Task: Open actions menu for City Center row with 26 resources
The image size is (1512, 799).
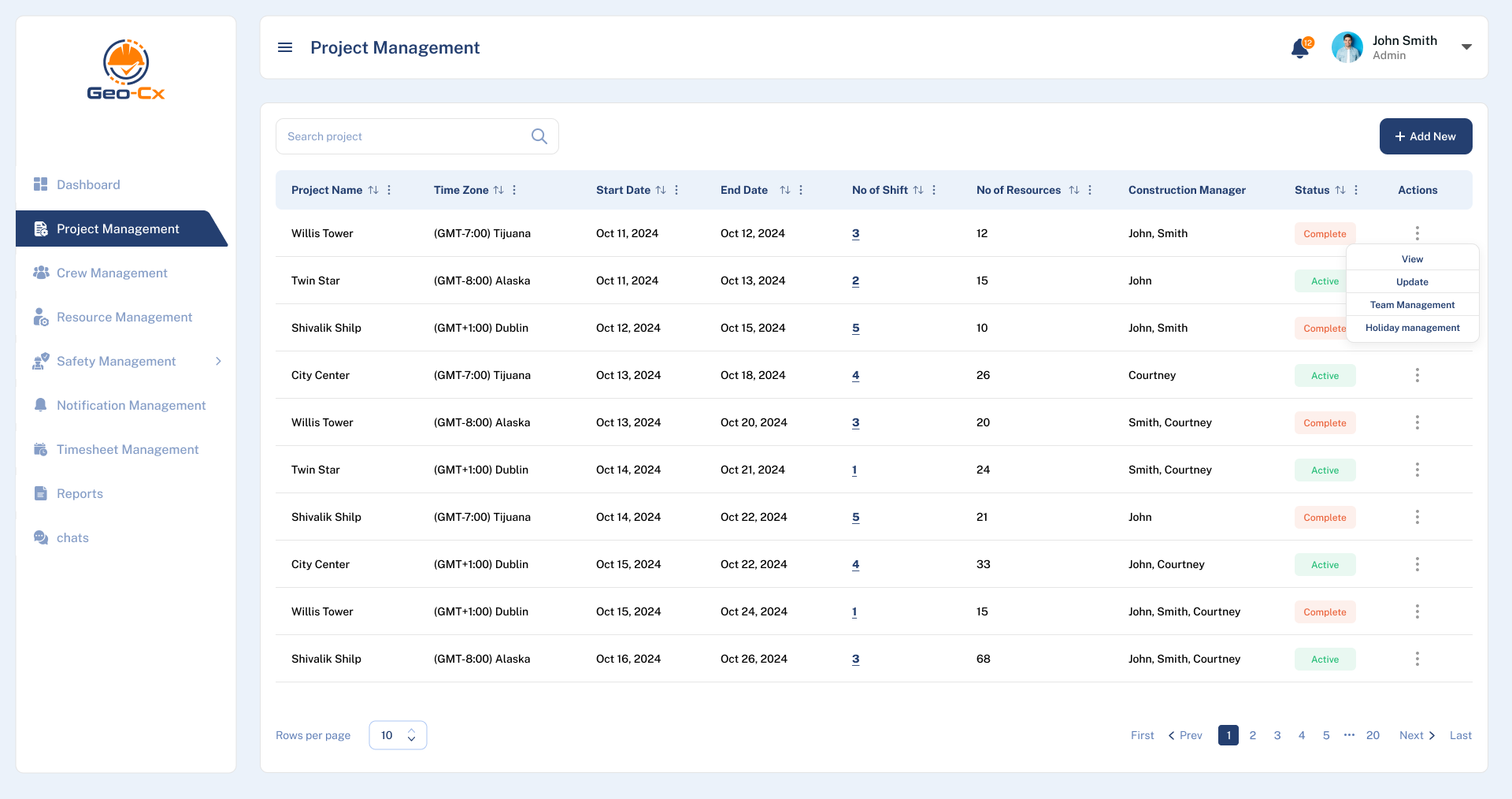Action: (1417, 375)
